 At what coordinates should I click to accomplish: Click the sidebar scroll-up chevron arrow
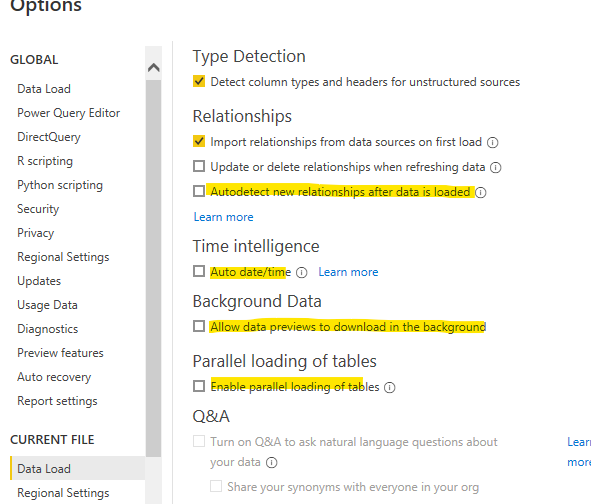153,67
